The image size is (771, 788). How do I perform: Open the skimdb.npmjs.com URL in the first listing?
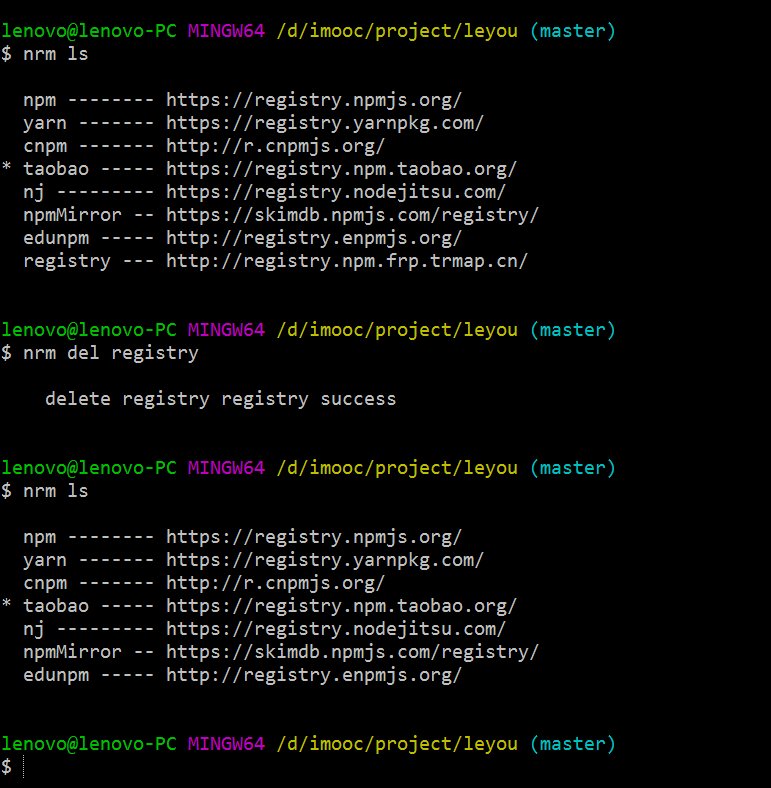pyautogui.click(x=352, y=215)
